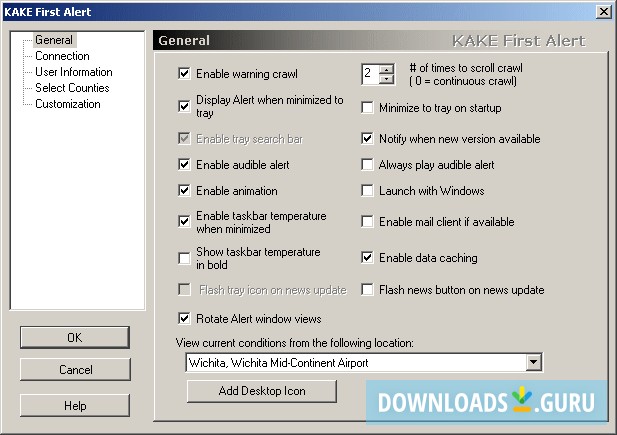The width and height of the screenshot is (617, 435).
Task: Click the Cancel button
Action: click(75, 370)
